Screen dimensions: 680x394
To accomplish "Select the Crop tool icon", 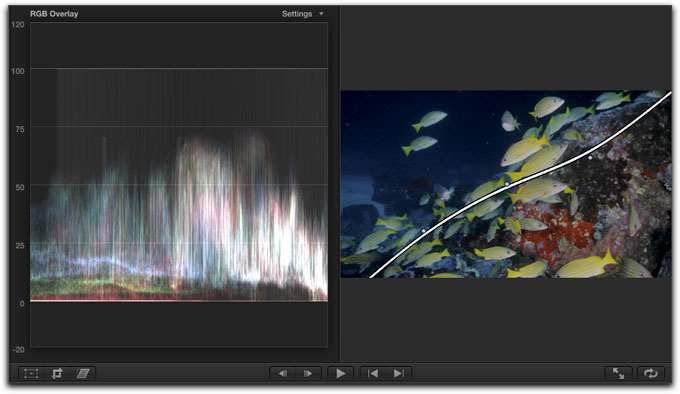I will pyautogui.click(x=57, y=373).
